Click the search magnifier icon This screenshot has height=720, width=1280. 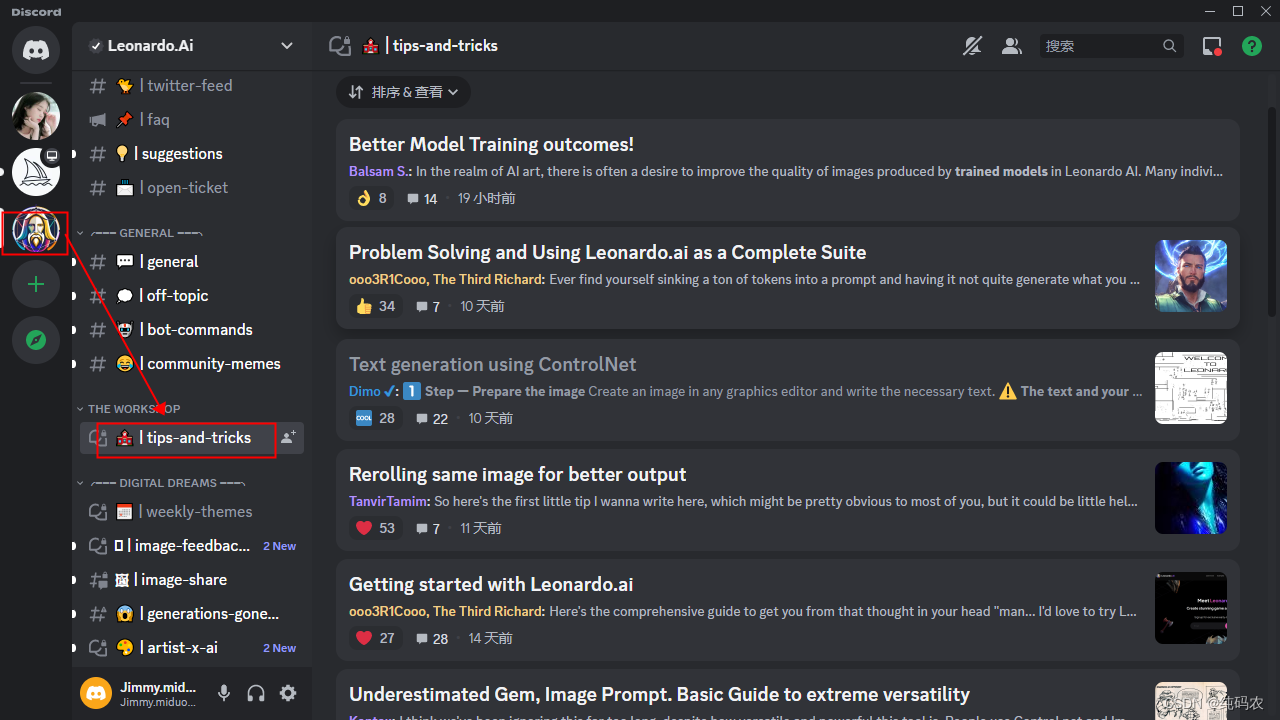(1170, 46)
